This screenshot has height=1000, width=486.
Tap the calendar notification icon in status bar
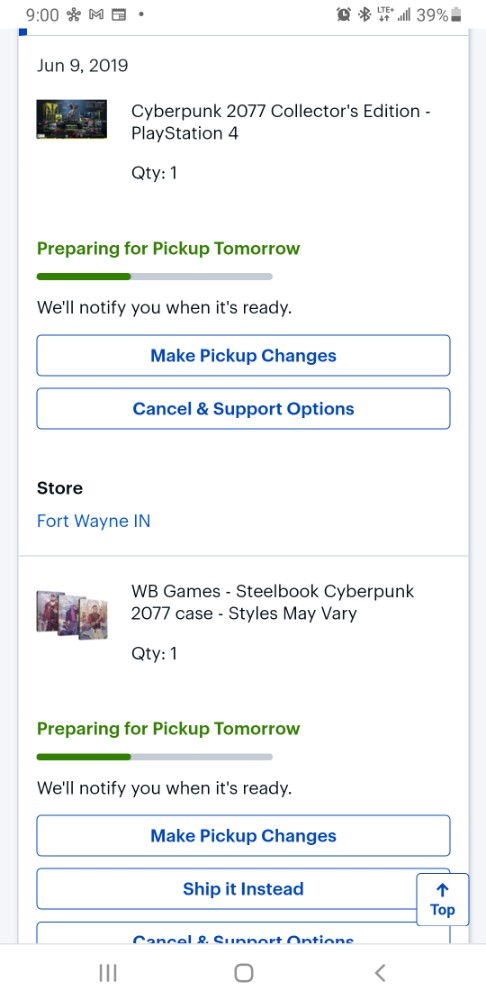(118, 14)
